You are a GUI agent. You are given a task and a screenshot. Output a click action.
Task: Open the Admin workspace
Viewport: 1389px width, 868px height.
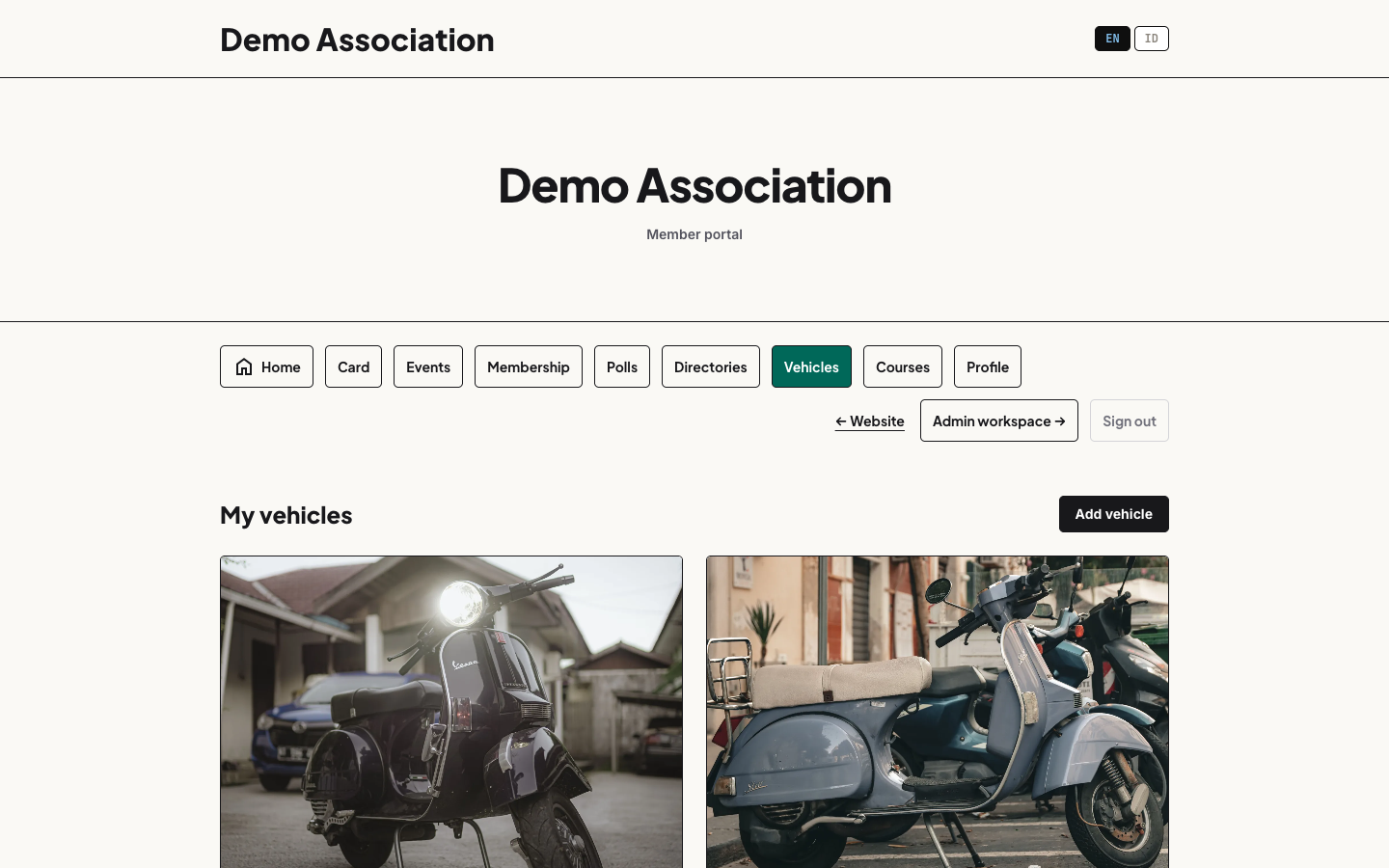[x=999, y=420]
